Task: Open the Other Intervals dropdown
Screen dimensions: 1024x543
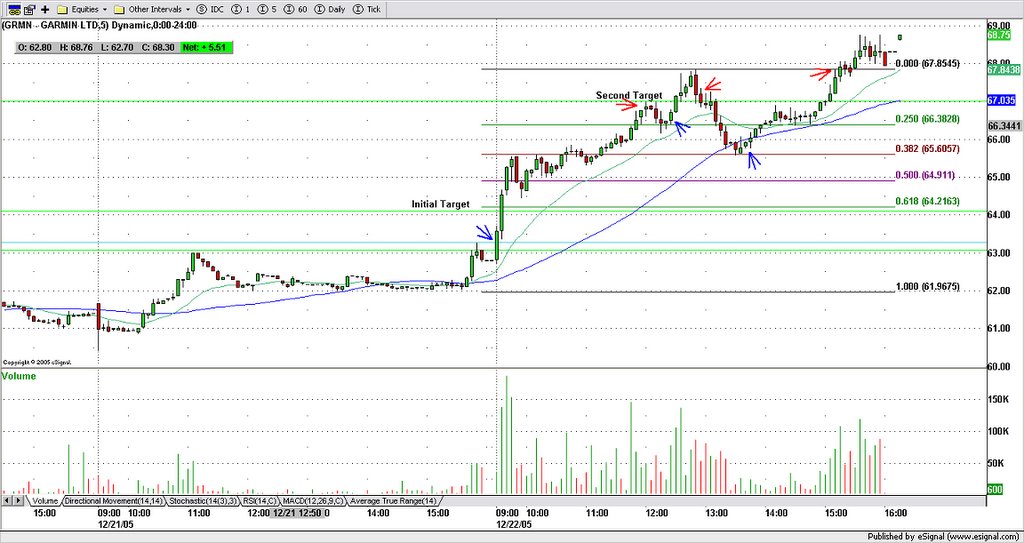Action: tap(152, 10)
